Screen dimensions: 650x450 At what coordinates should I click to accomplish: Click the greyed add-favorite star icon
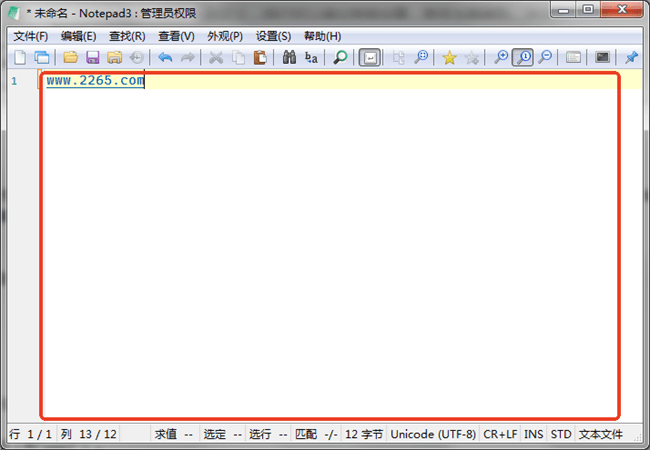coord(472,57)
